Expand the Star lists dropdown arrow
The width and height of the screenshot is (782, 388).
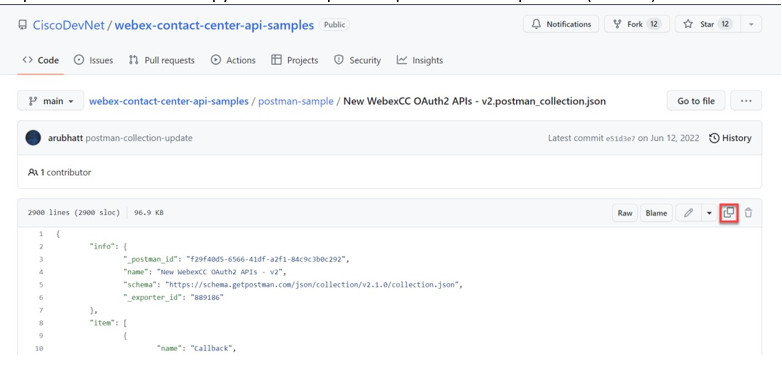click(x=751, y=24)
